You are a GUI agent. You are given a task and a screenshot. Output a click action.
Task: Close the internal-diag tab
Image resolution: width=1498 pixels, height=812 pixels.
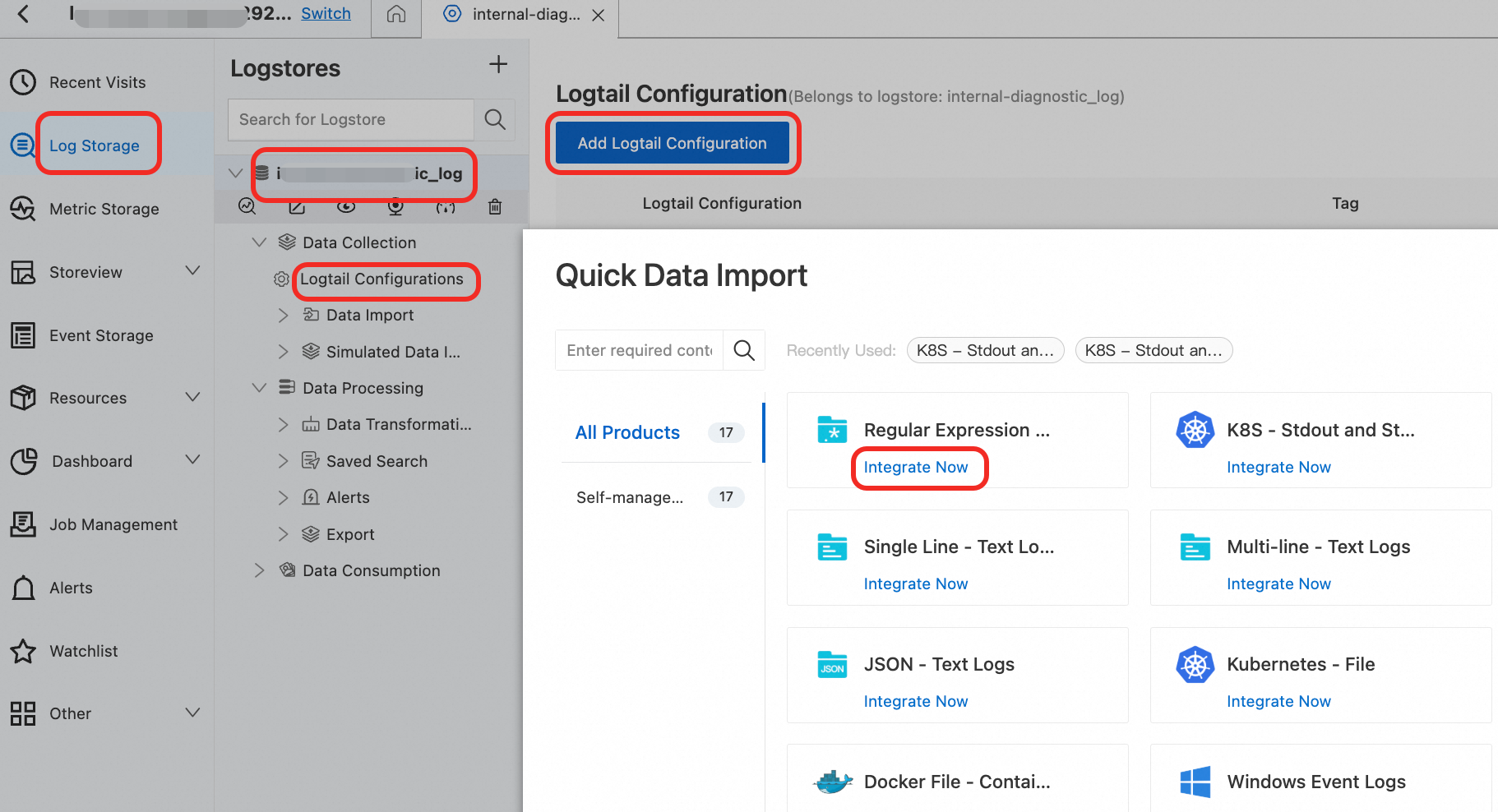[599, 15]
